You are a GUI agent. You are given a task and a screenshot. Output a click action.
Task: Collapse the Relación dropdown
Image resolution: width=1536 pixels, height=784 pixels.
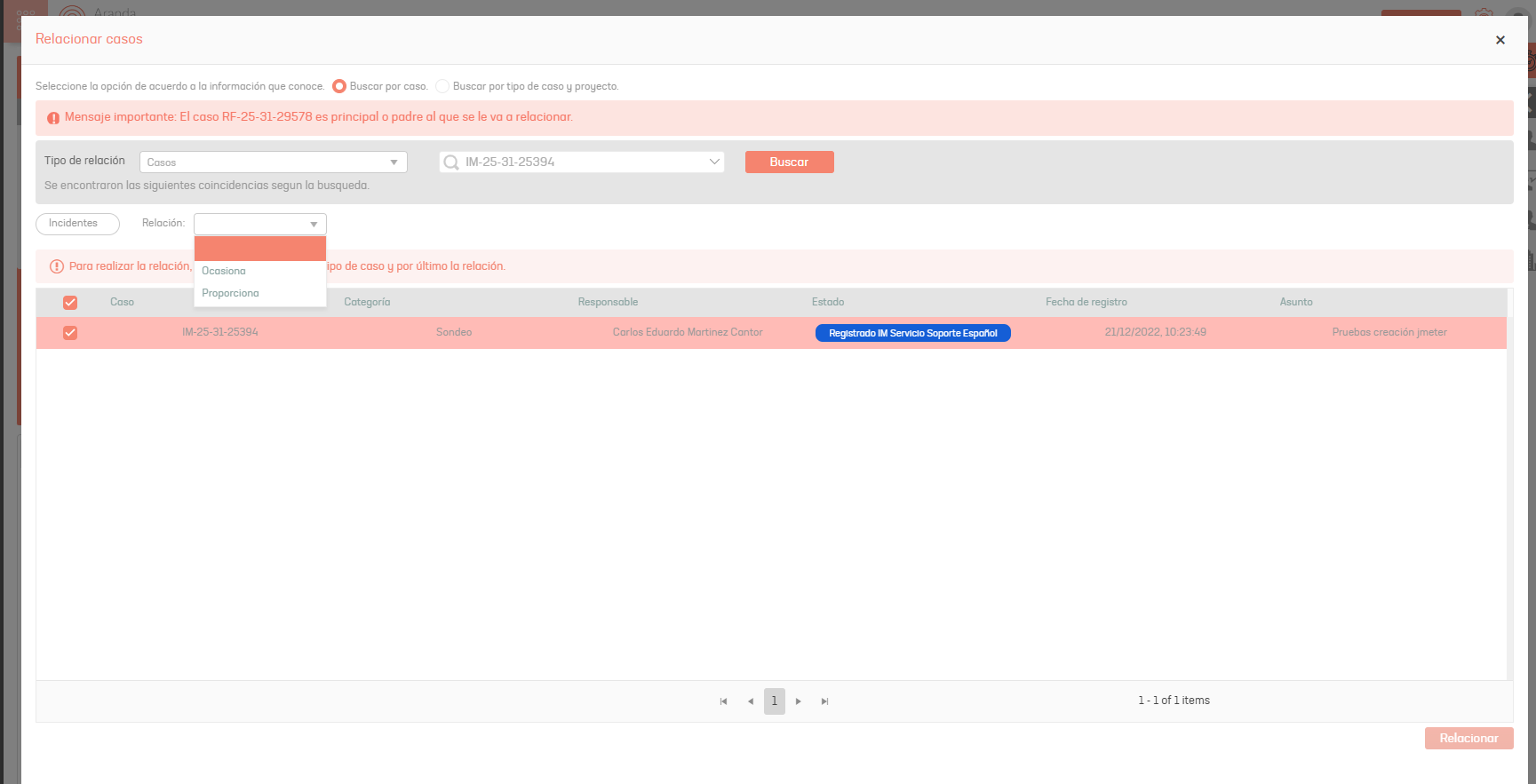[314, 225]
